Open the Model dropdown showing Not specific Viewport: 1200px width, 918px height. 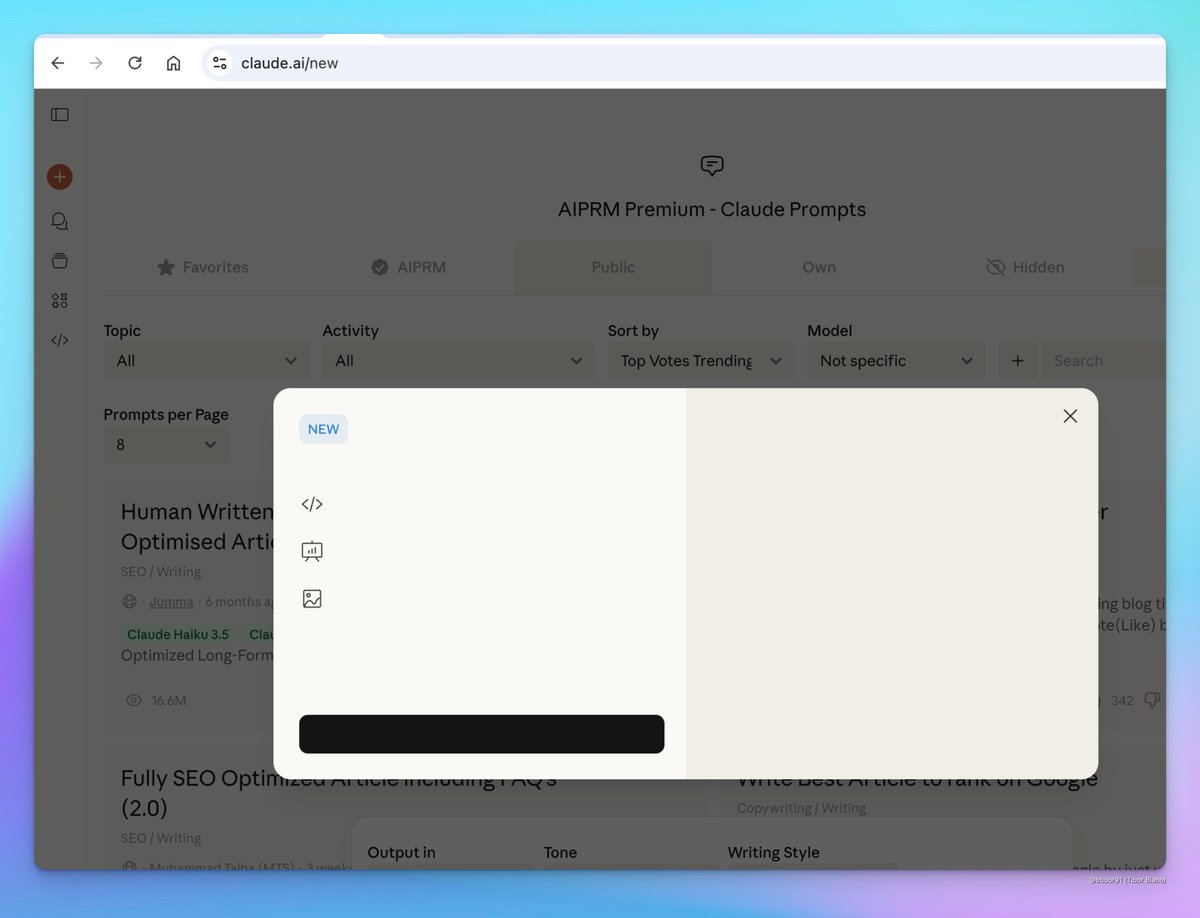point(895,360)
